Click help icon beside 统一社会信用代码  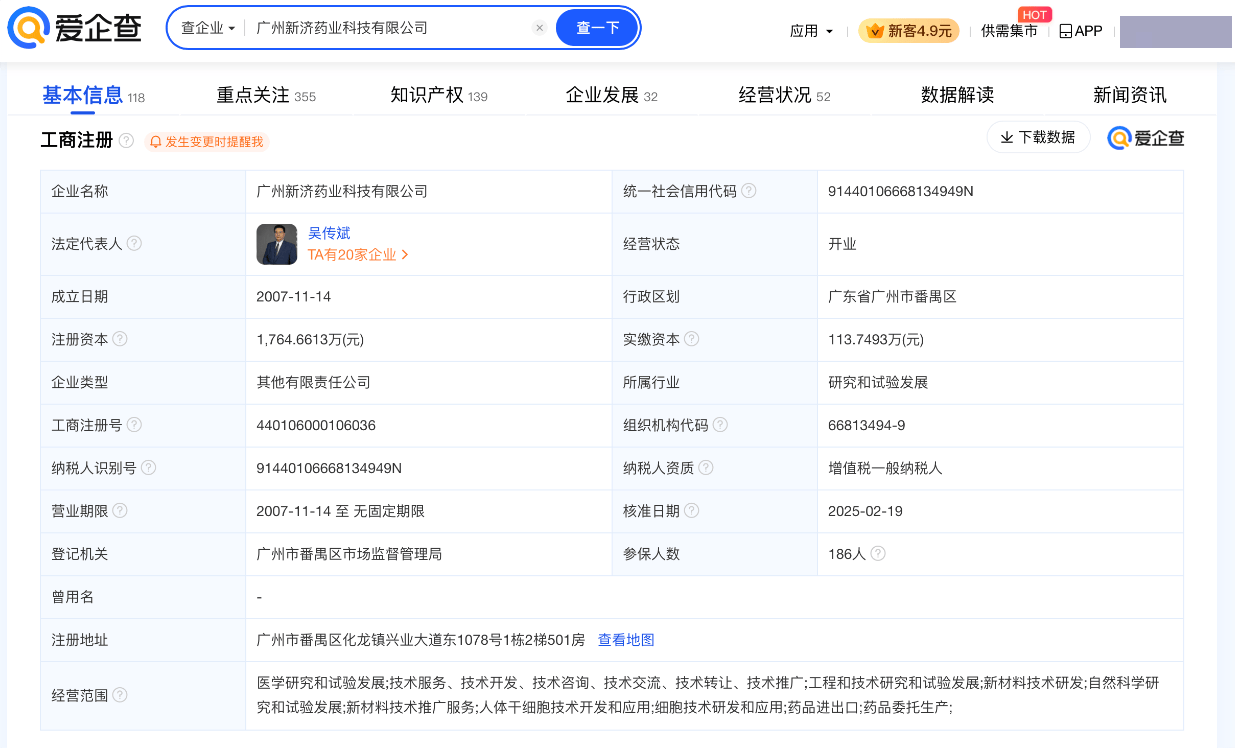[x=748, y=191]
